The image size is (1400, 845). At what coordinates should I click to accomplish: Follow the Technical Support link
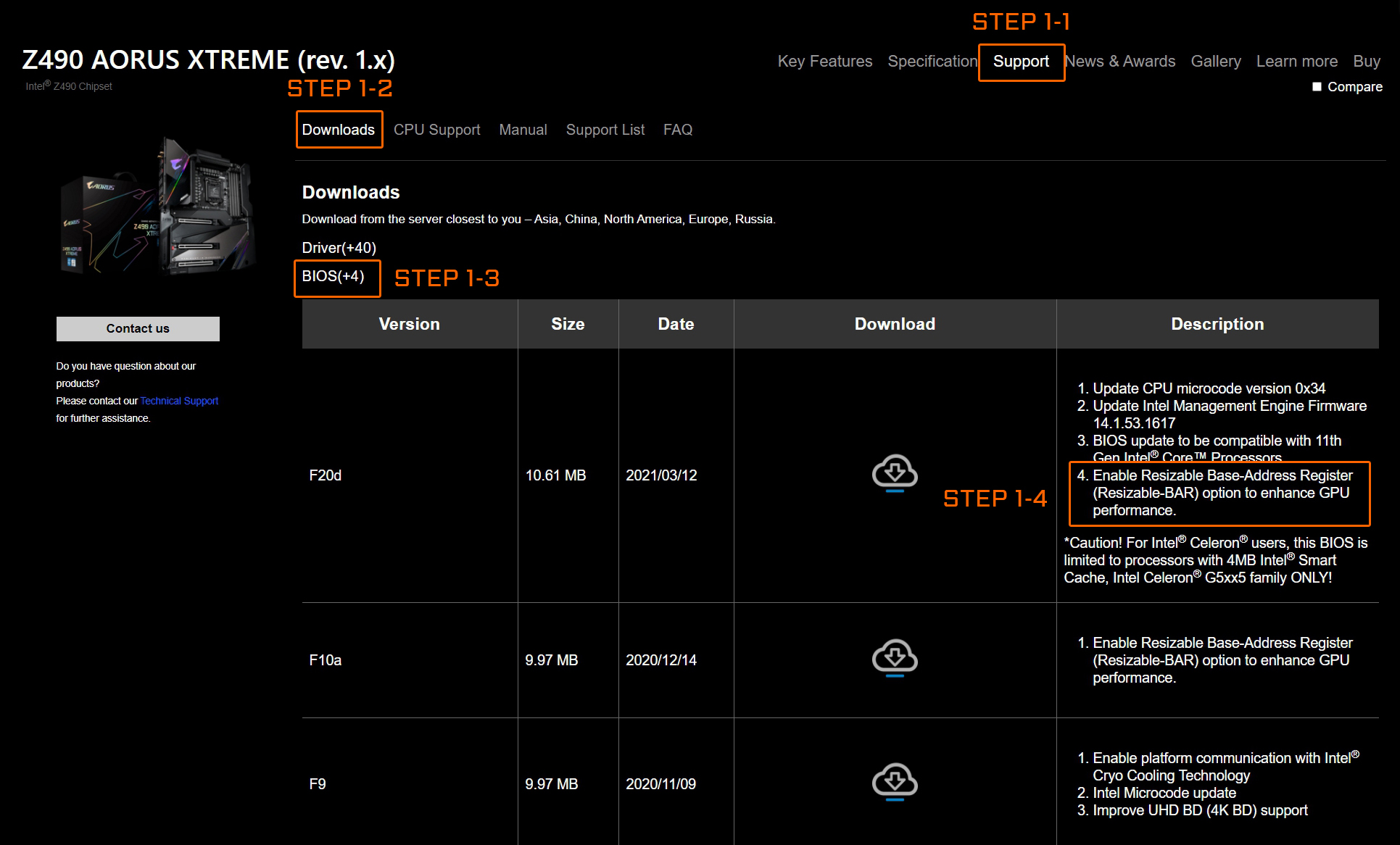click(x=179, y=401)
